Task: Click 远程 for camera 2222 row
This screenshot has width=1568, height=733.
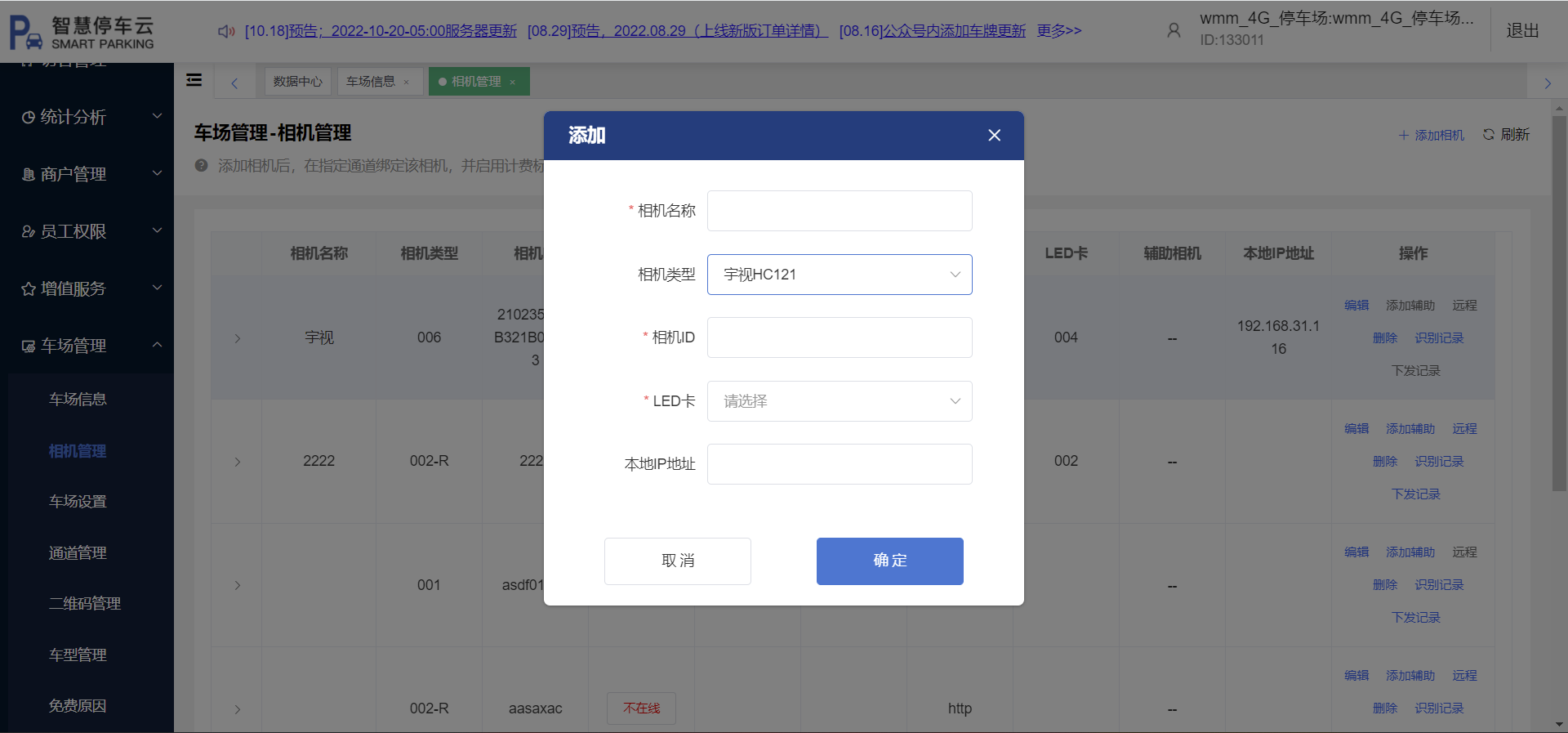Action: [x=1464, y=429]
